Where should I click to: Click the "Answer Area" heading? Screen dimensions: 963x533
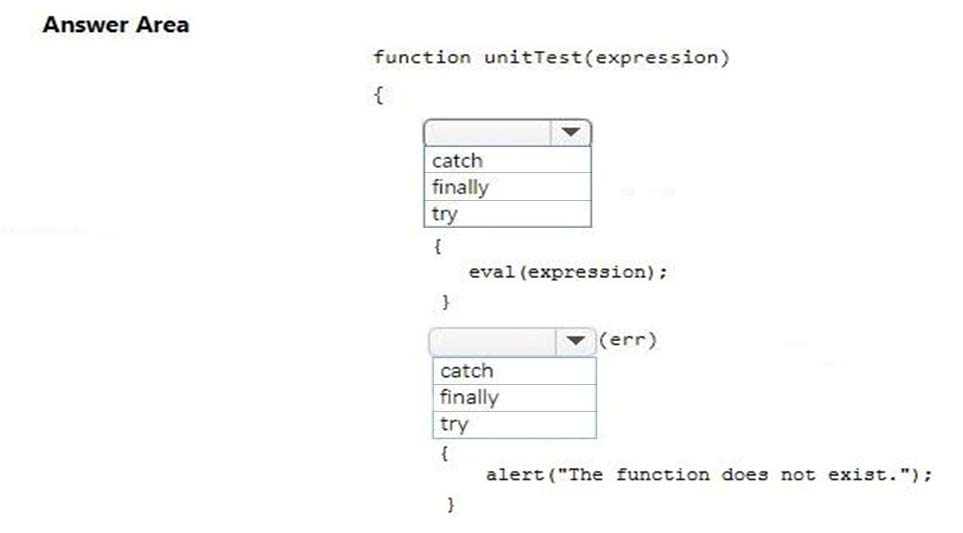click(x=116, y=25)
